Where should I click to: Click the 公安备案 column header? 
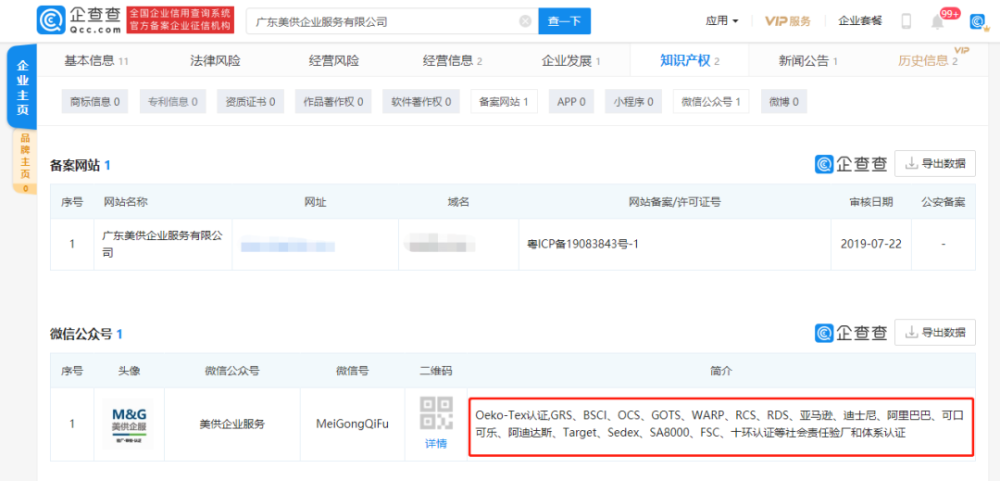click(x=943, y=202)
